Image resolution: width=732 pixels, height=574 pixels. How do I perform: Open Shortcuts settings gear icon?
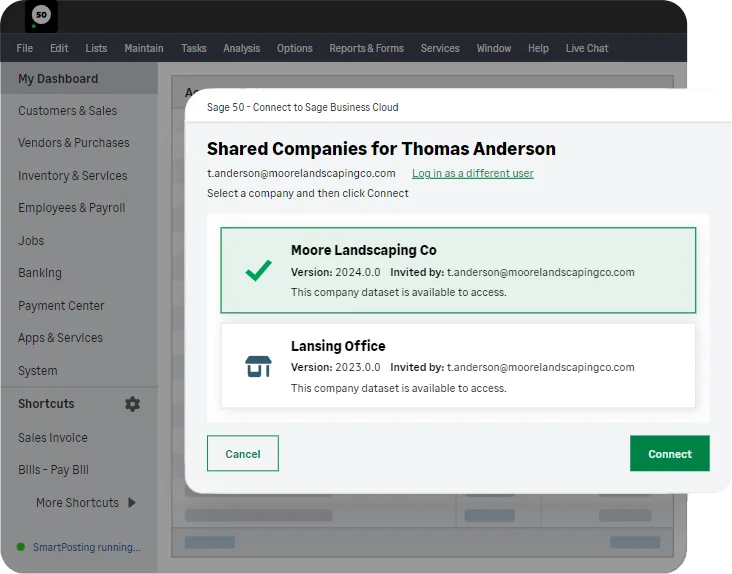[x=133, y=404]
